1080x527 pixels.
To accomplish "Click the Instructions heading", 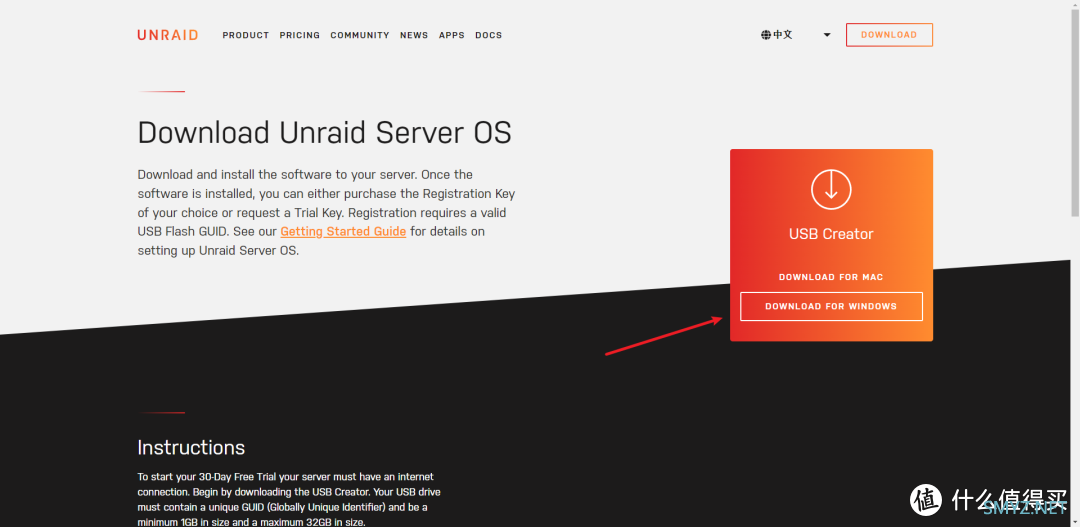I will point(191,448).
